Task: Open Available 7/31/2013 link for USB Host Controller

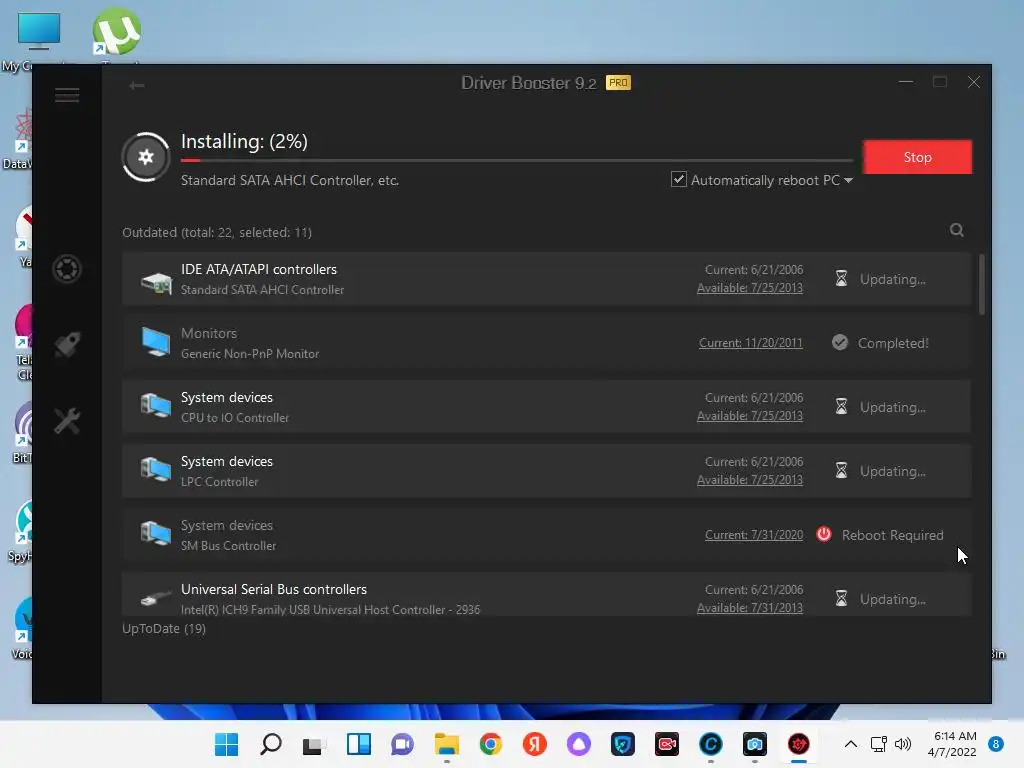Action: click(x=750, y=607)
